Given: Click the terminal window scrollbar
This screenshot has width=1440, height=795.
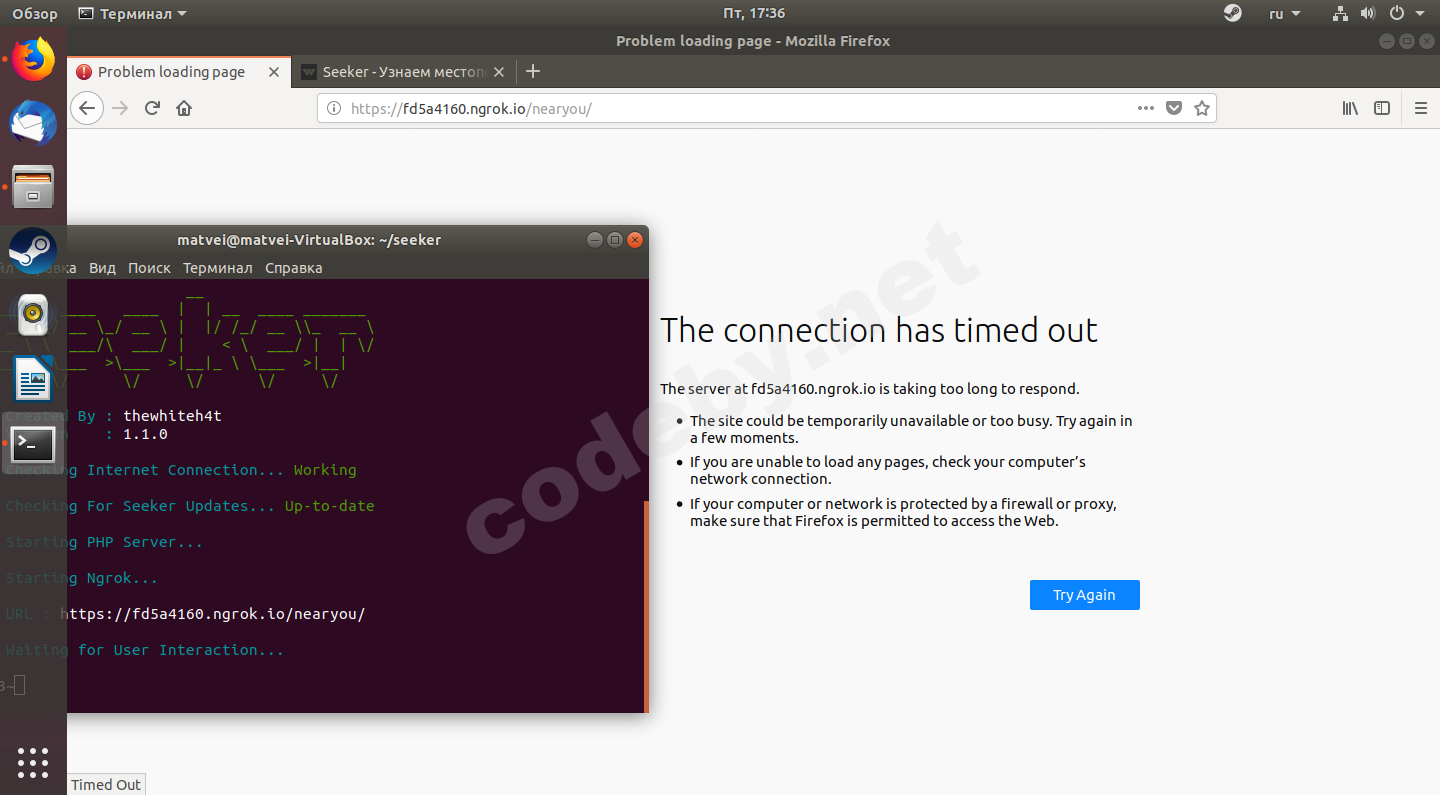Looking at the screenshot, I should click(646, 606).
